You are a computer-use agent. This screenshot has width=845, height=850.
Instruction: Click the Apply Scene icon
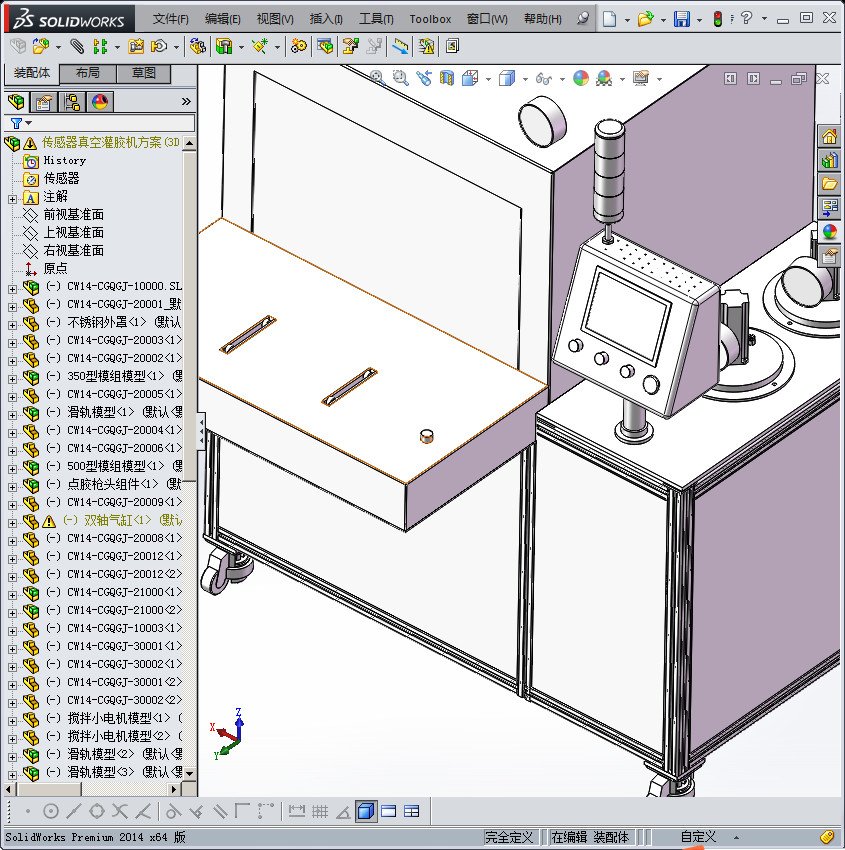click(604, 79)
